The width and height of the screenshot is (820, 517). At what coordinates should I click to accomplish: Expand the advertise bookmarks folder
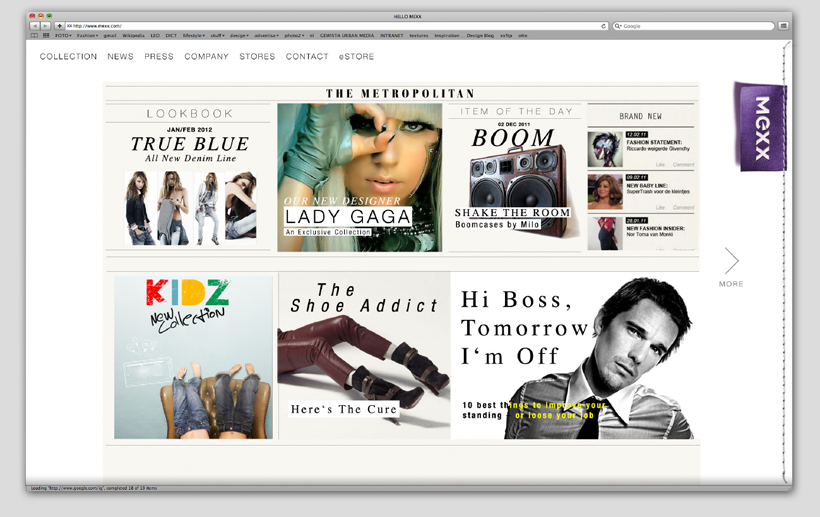(267, 36)
